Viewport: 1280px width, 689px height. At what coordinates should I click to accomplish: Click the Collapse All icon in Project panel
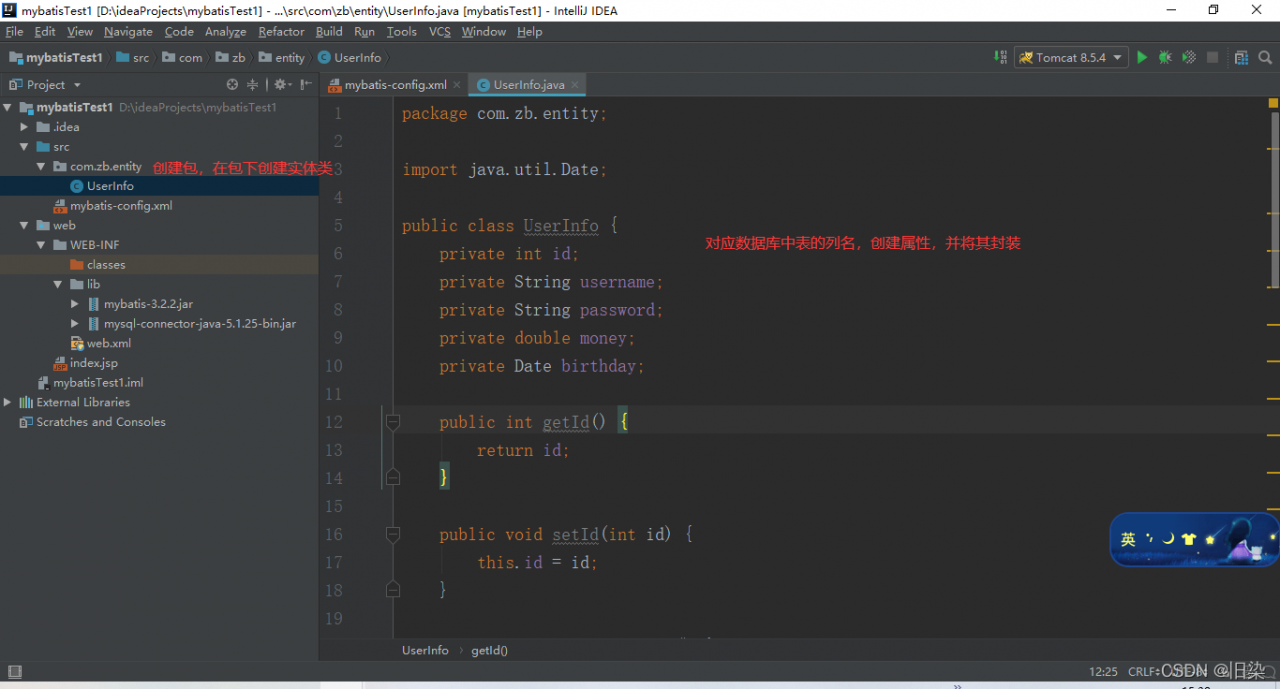point(252,85)
